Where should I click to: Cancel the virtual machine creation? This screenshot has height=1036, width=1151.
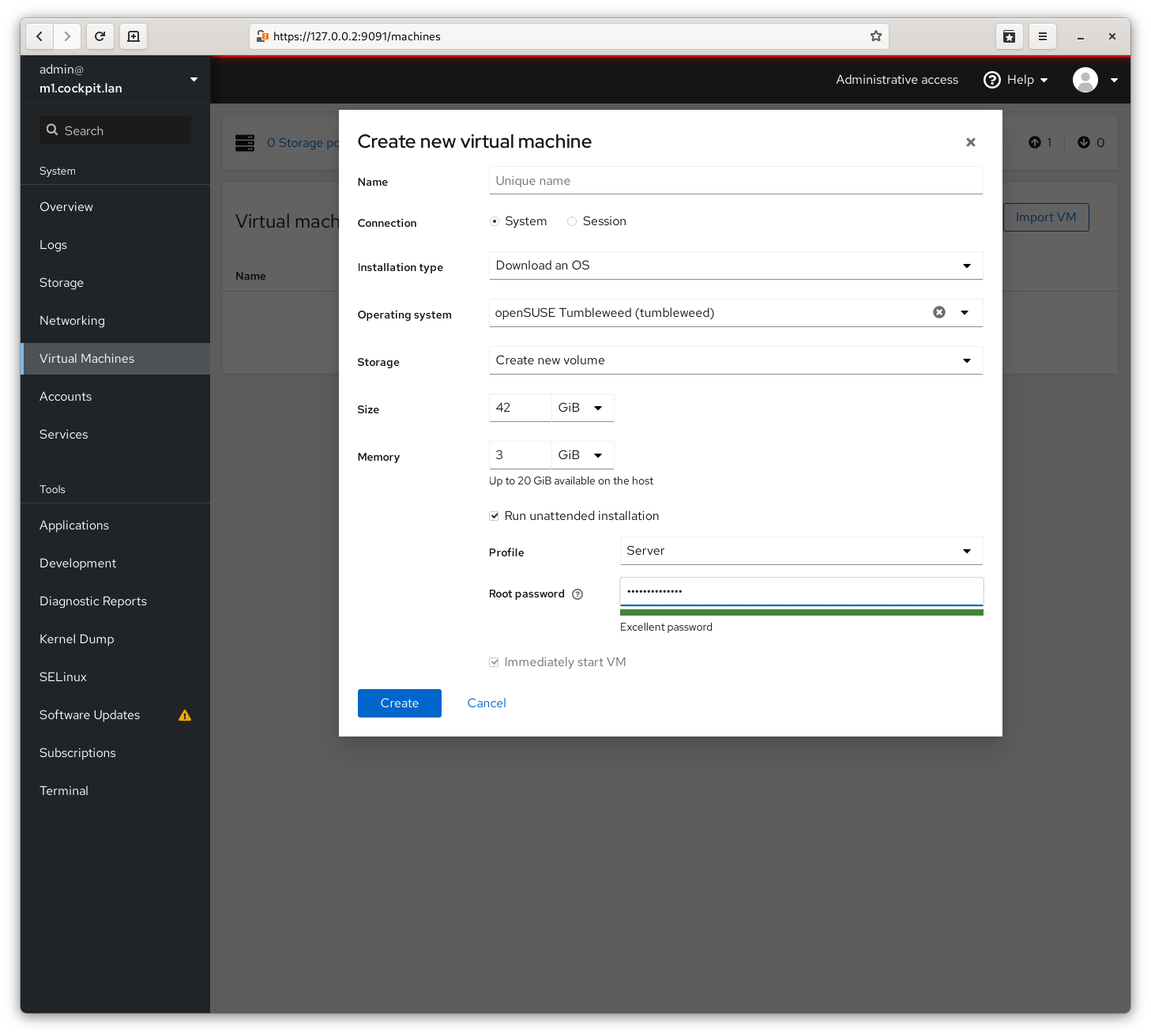coord(487,703)
